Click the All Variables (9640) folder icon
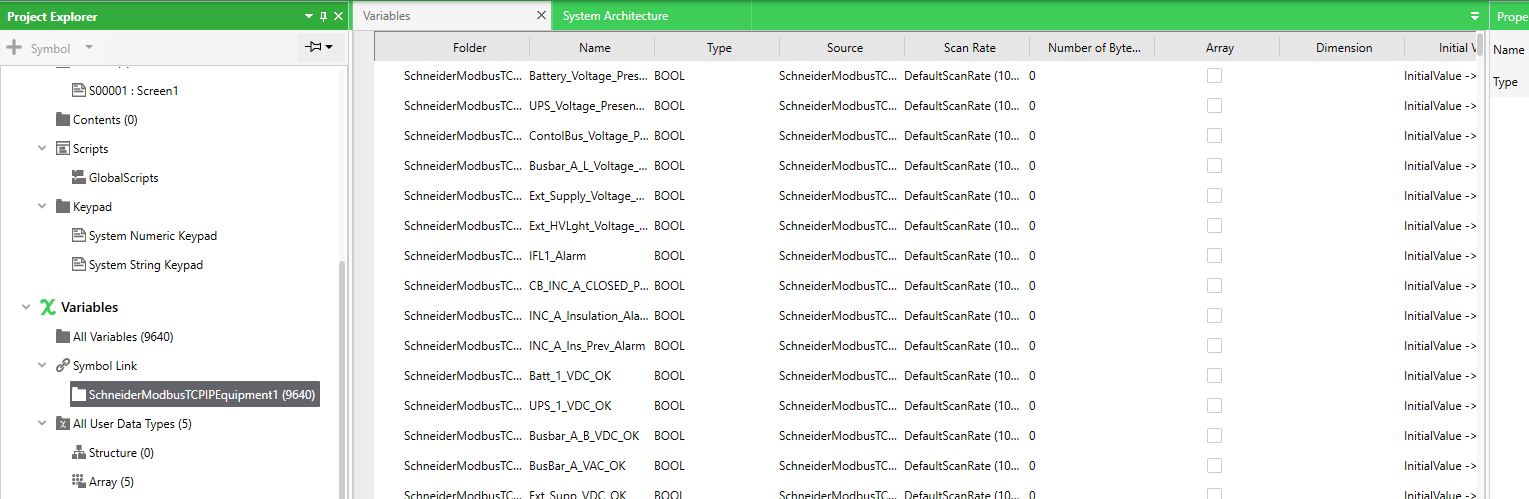 point(63,336)
